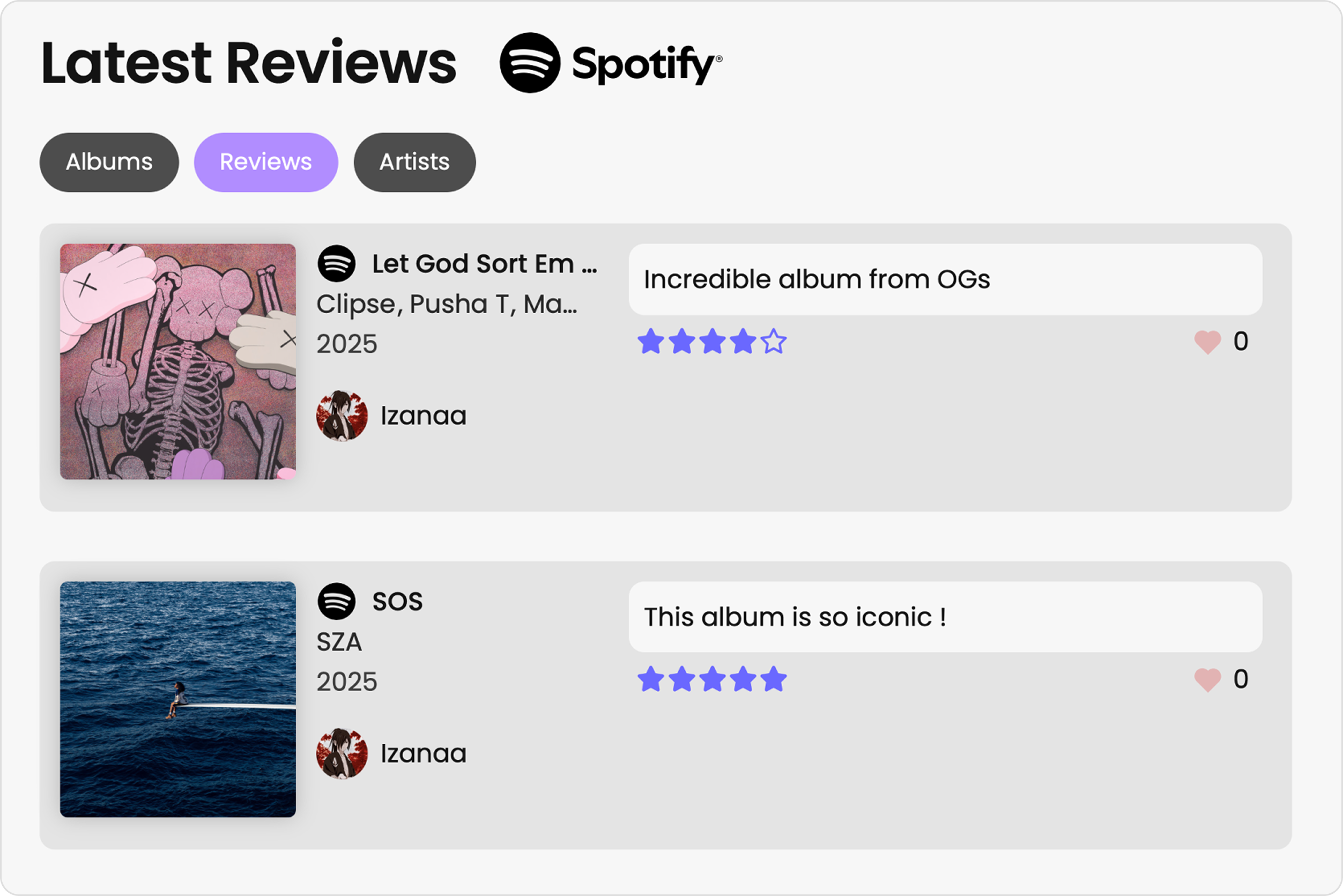Click the Spotify icon beside Let God Sort Em
Screen dimensions: 1343x896
pos(338,264)
